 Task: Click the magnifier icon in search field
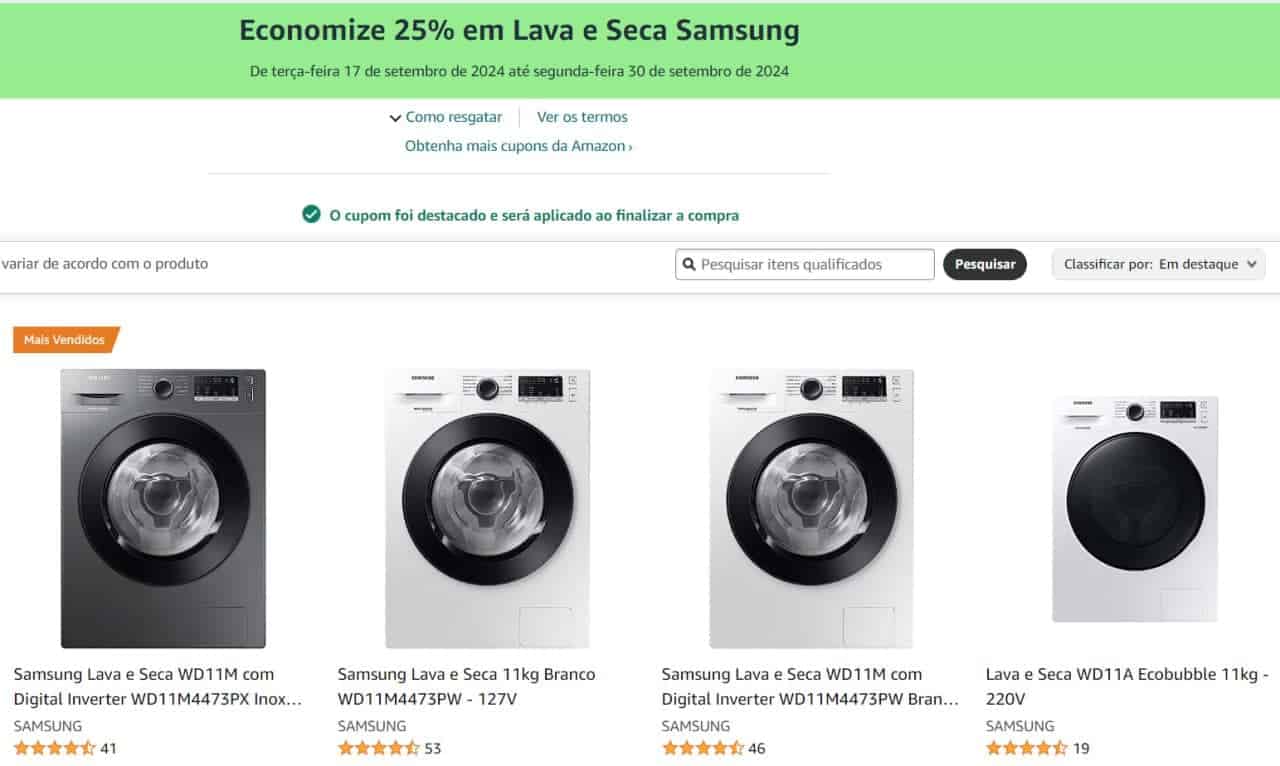coord(689,265)
